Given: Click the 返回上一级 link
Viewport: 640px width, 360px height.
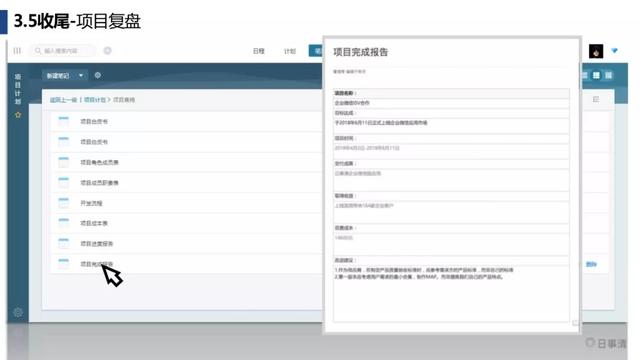Looking at the screenshot, I should tap(63, 100).
